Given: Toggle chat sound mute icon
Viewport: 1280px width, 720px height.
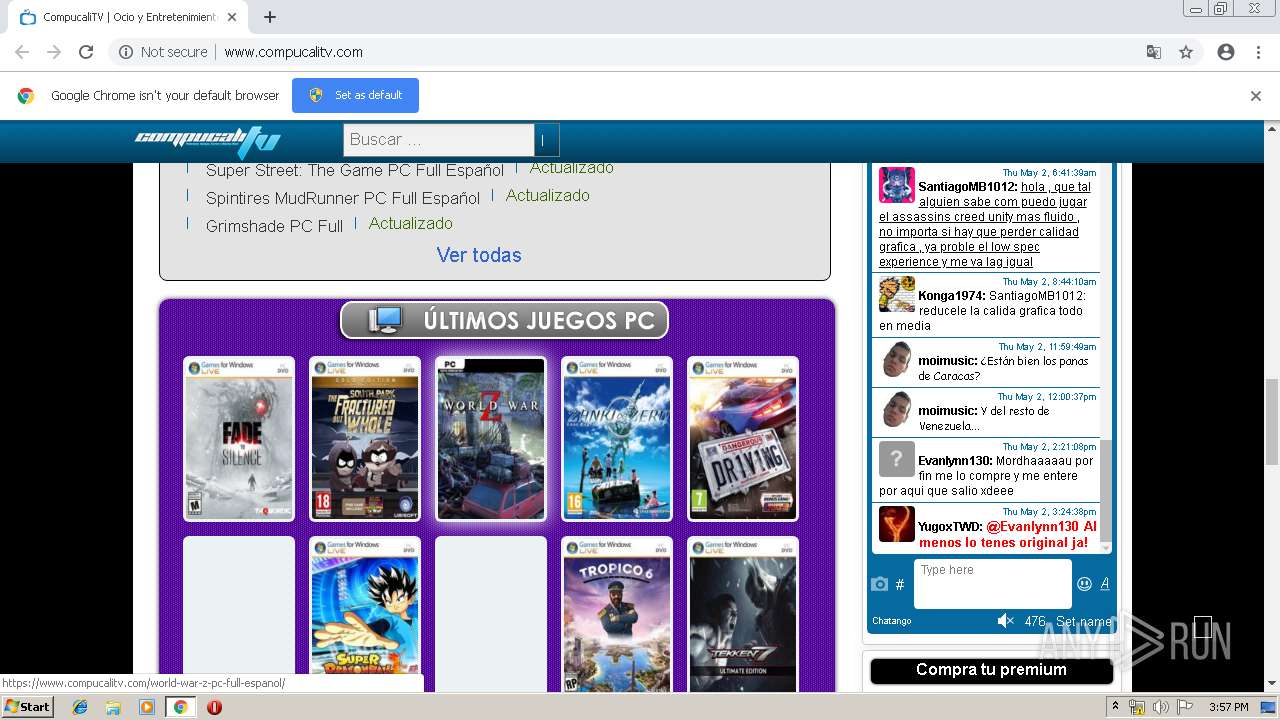Looking at the screenshot, I should click(1006, 621).
